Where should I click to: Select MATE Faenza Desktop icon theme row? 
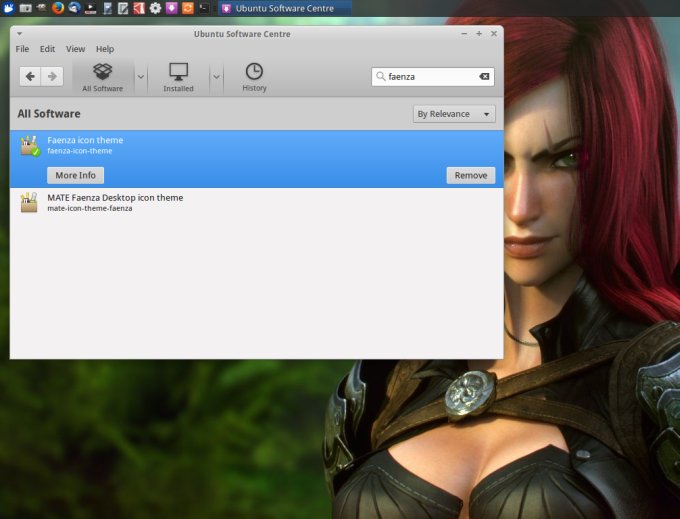[257, 202]
